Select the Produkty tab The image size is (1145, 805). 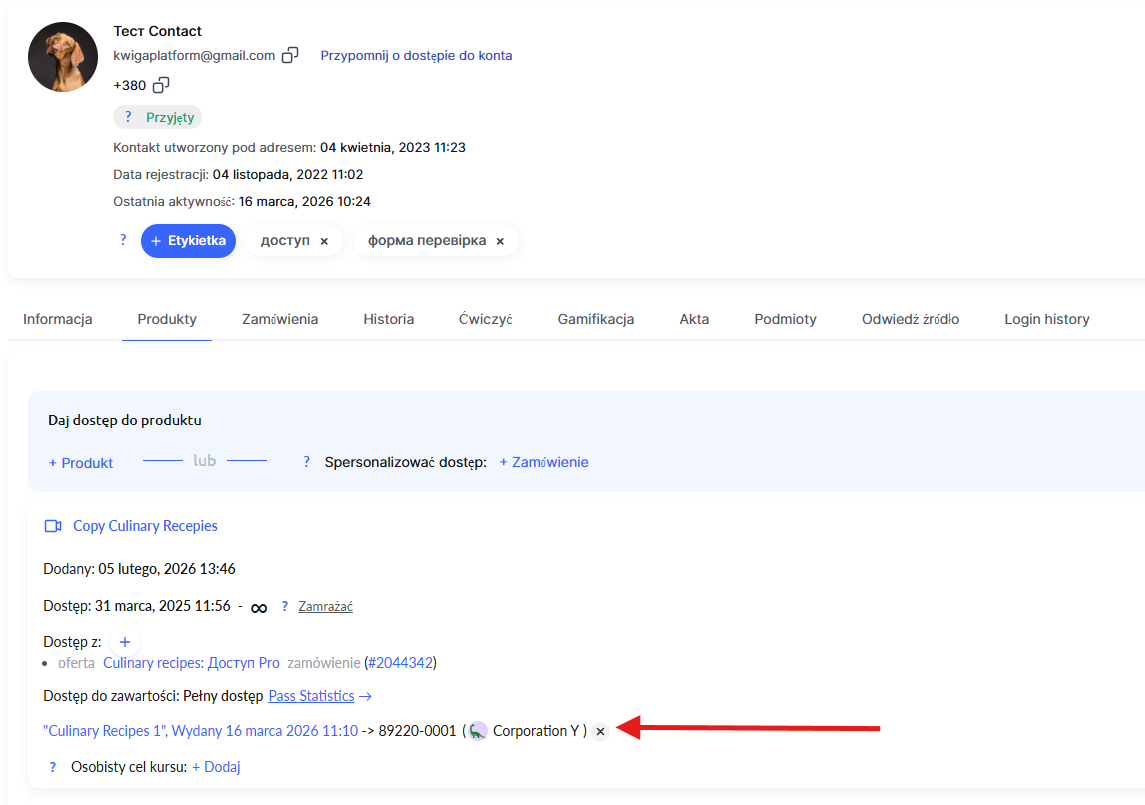[167, 319]
